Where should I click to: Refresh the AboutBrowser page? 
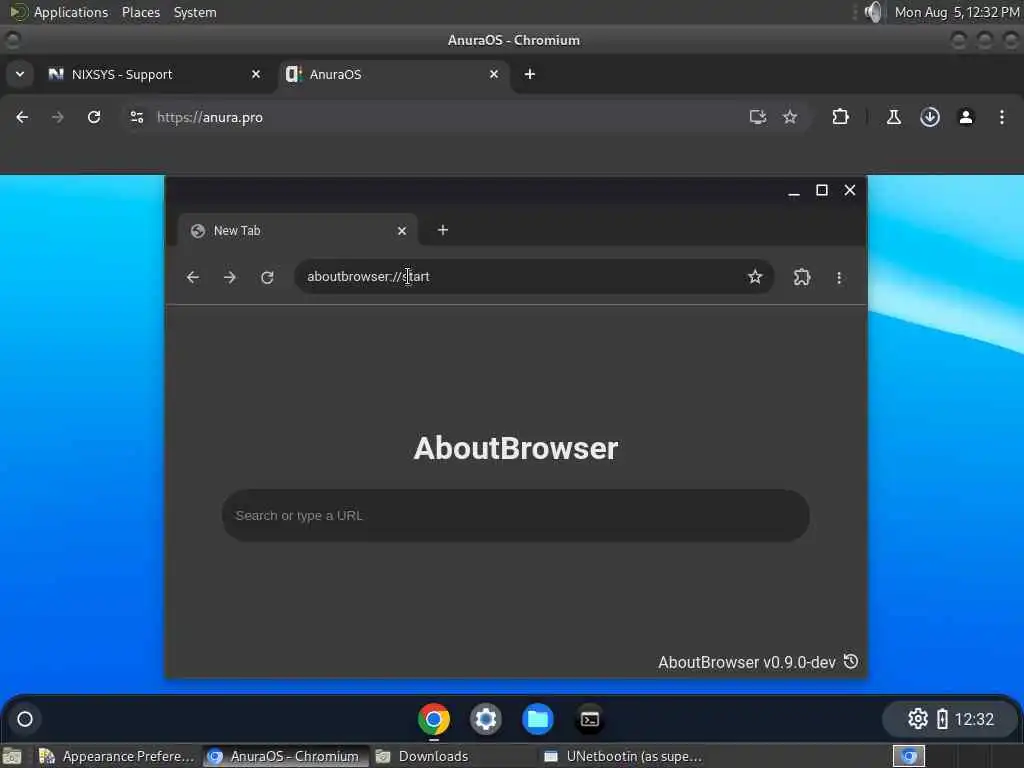pos(267,278)
